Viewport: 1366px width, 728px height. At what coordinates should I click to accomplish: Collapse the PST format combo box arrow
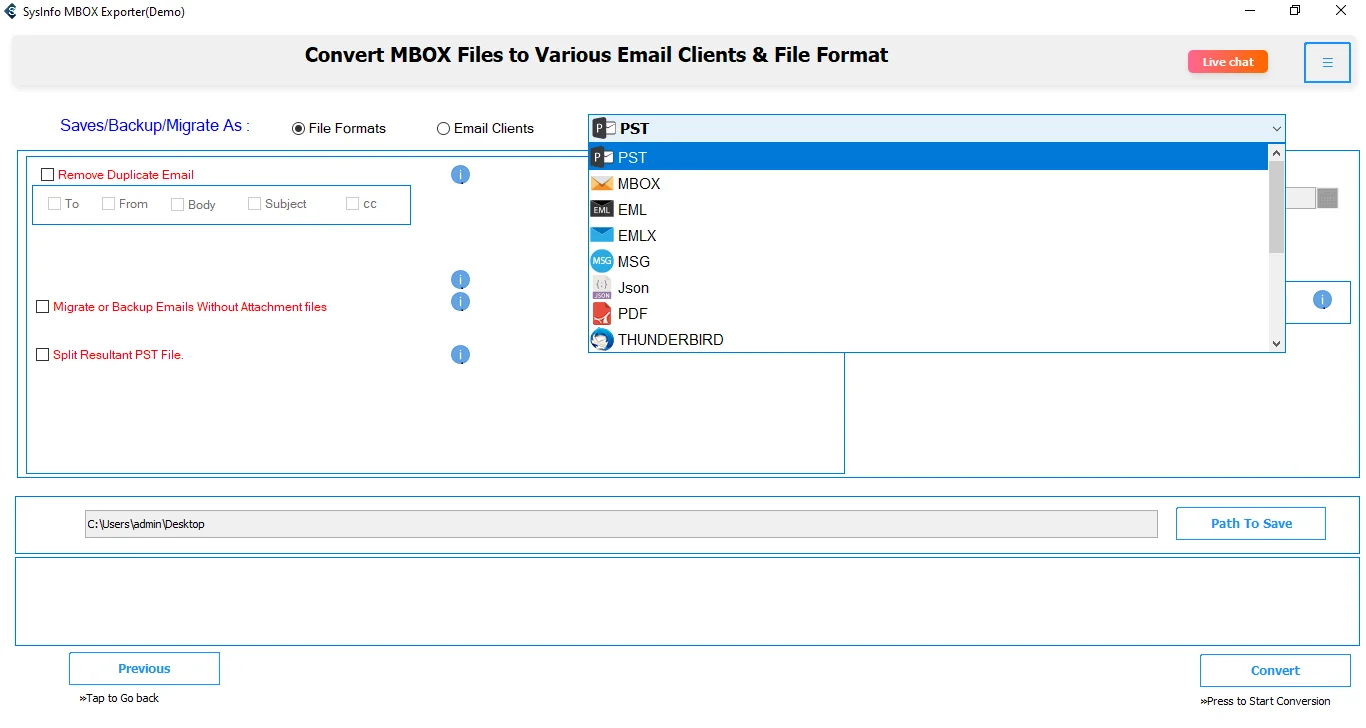[x=1276, y=129]
